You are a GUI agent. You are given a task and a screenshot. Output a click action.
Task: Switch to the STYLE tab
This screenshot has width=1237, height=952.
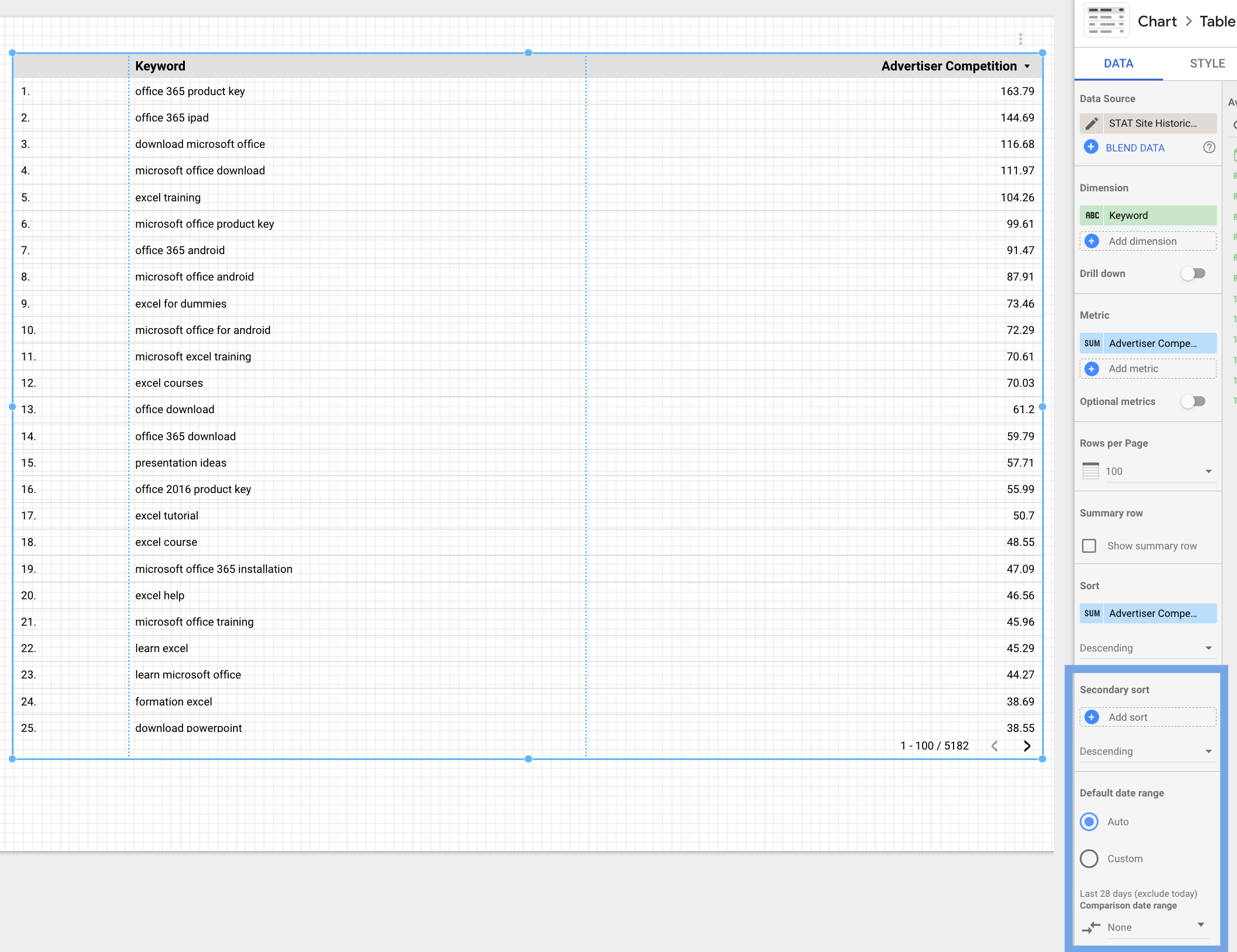click(x=1207, y=63)
